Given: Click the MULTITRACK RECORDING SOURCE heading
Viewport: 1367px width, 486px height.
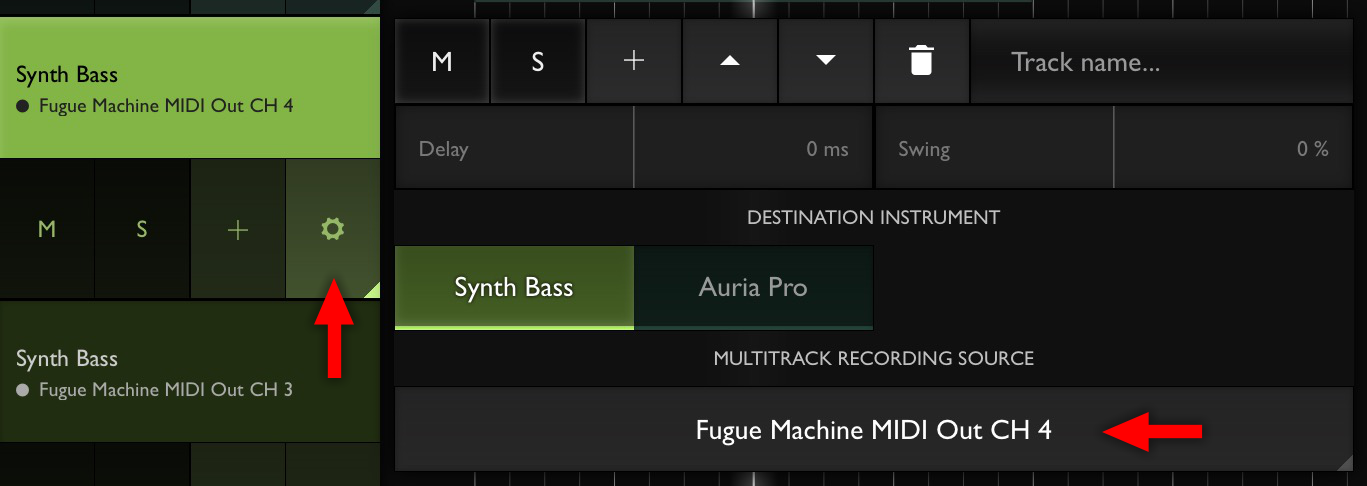Looking at the screenshot, I should 874,358.
